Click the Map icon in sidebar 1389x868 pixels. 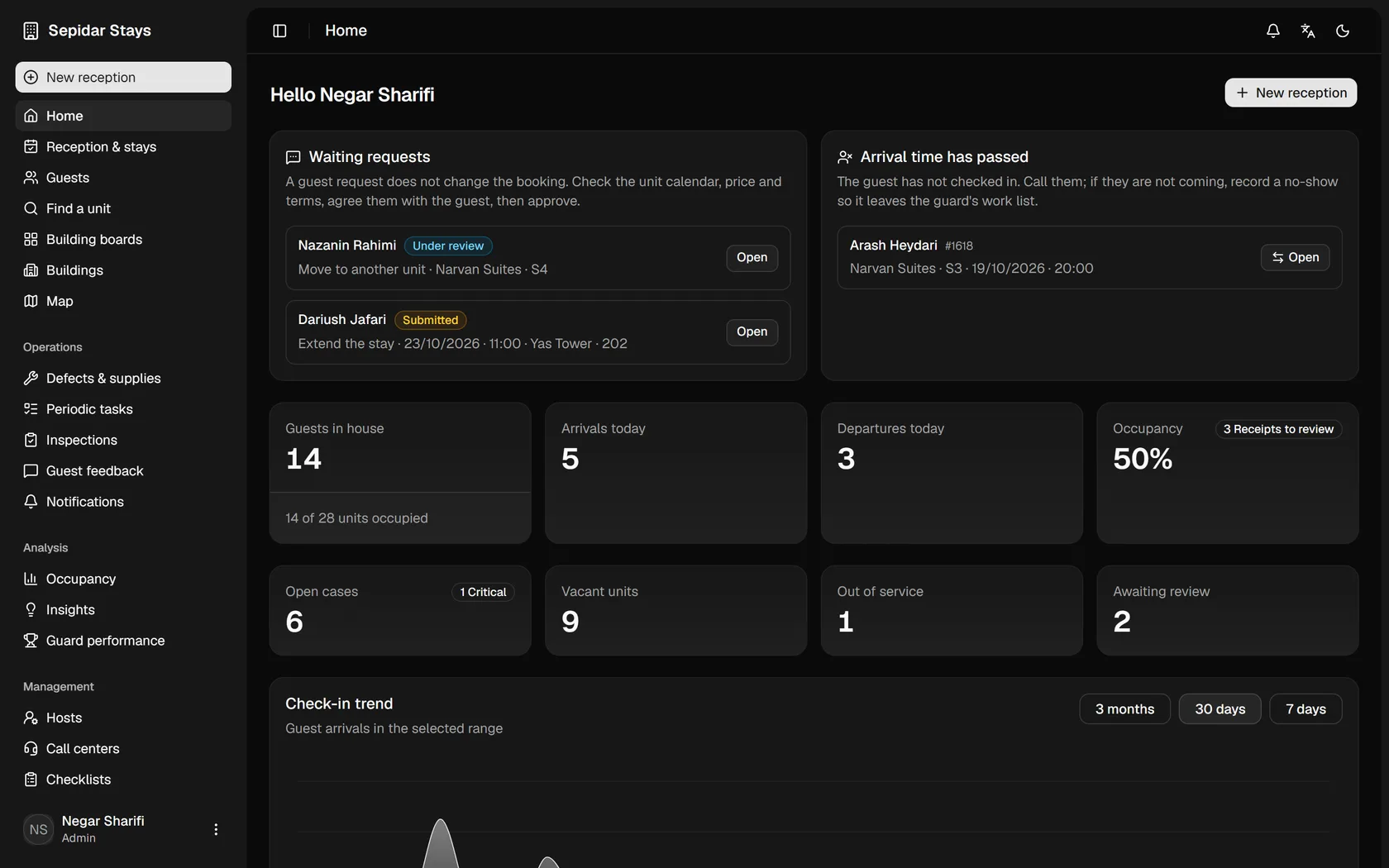click(31, 301)
